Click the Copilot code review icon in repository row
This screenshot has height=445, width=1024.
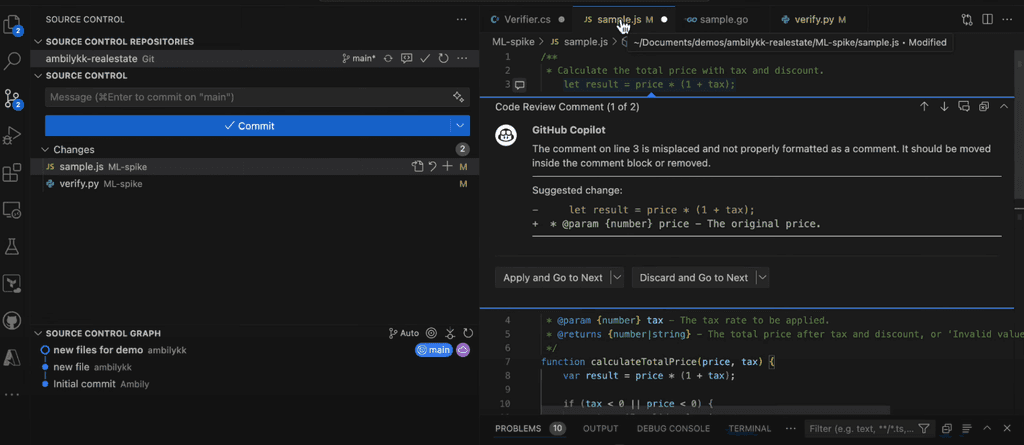[407, 58]
